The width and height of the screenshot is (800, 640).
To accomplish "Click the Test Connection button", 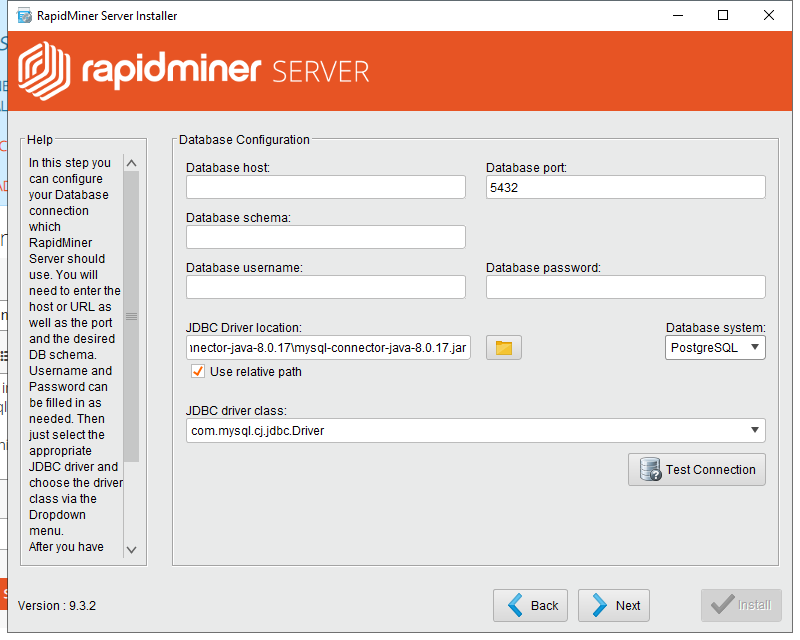I will [x=696, y=470].
